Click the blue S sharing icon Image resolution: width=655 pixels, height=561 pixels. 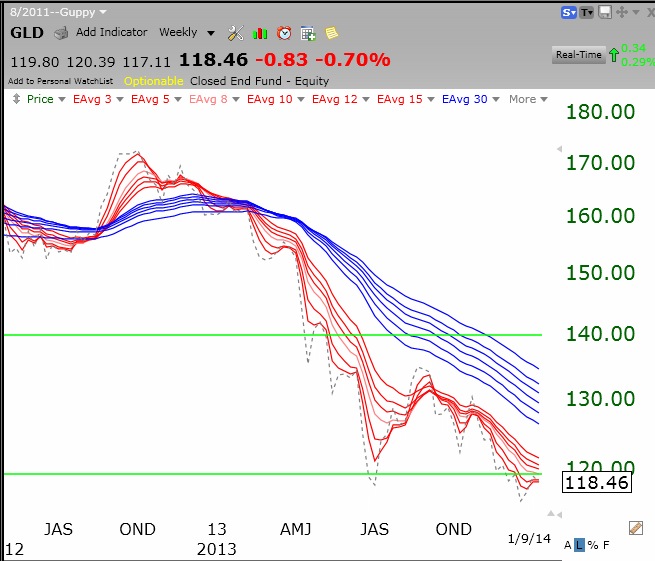(x=568, y=12)
